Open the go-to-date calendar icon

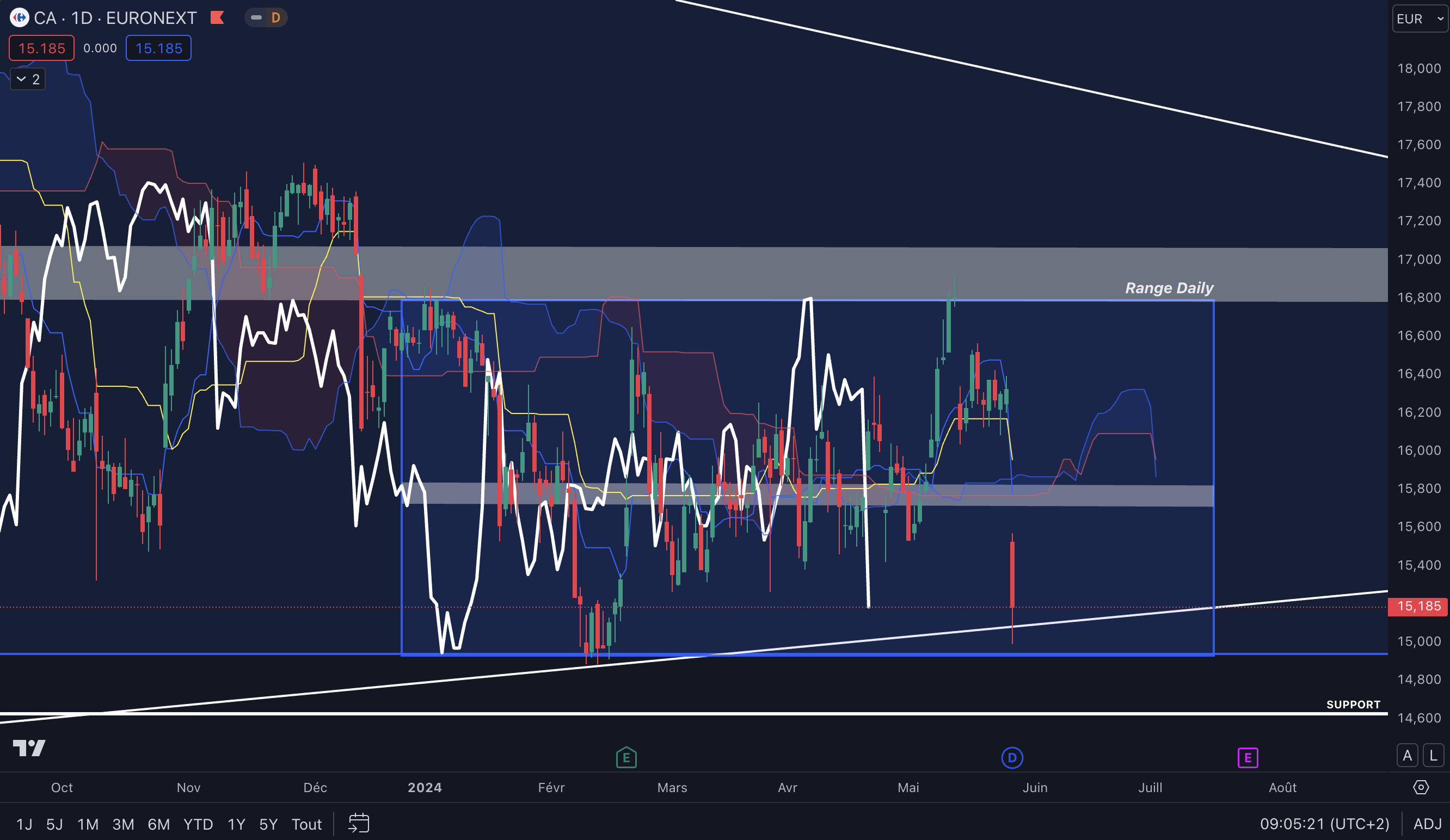[359, 823]
